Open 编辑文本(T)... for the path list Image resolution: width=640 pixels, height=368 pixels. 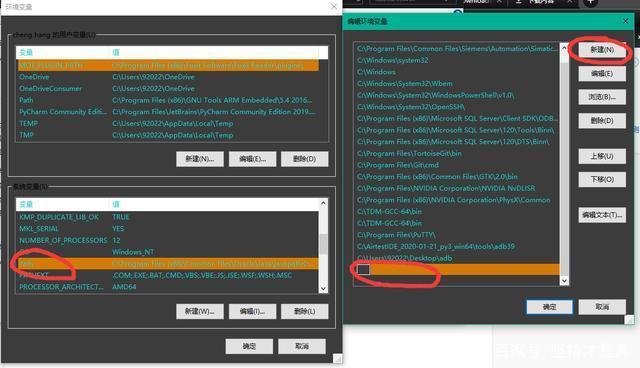click(x=602, y=215)
